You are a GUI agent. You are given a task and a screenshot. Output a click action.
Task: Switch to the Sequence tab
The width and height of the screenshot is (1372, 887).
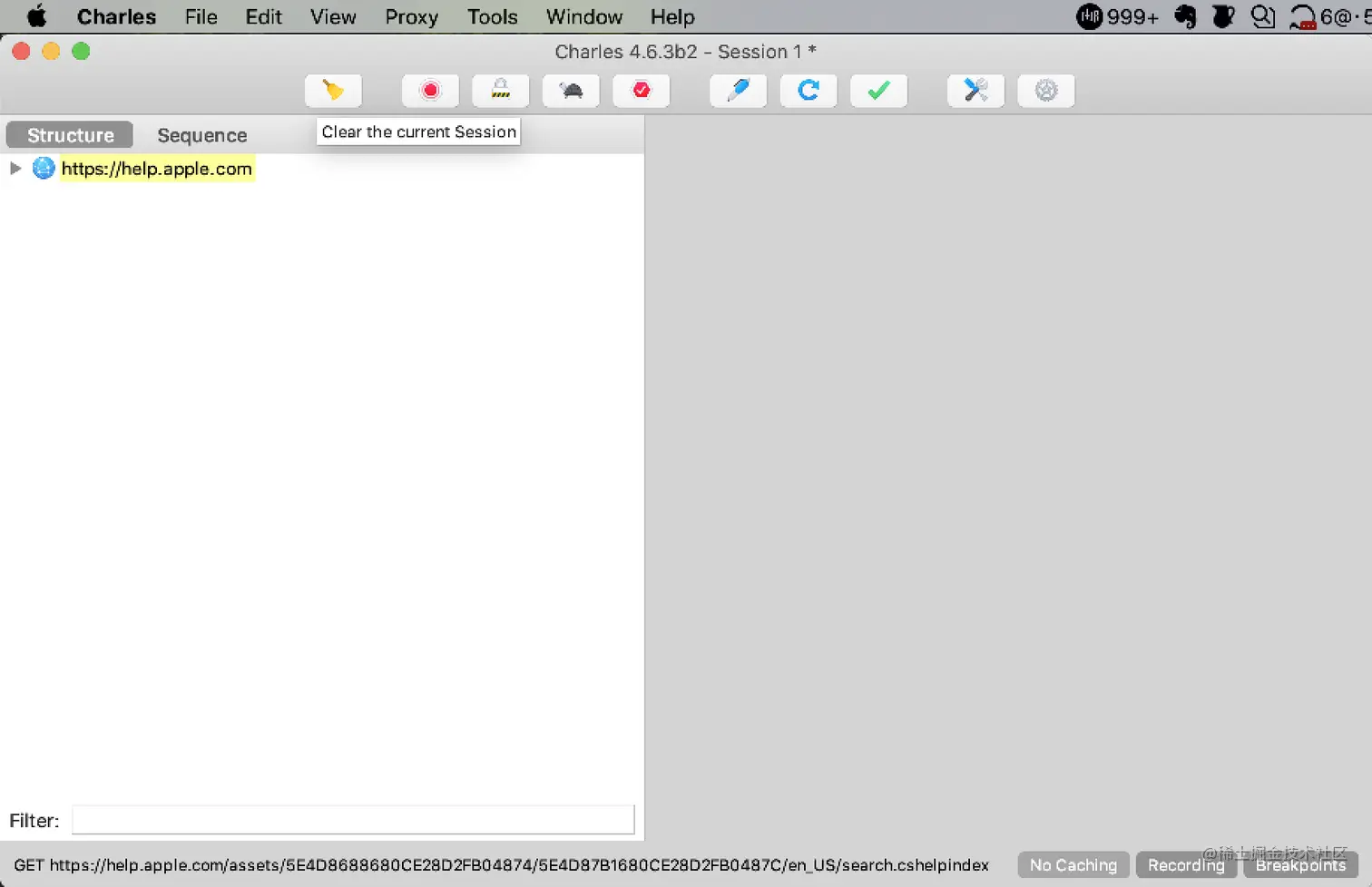coord(201,135)
